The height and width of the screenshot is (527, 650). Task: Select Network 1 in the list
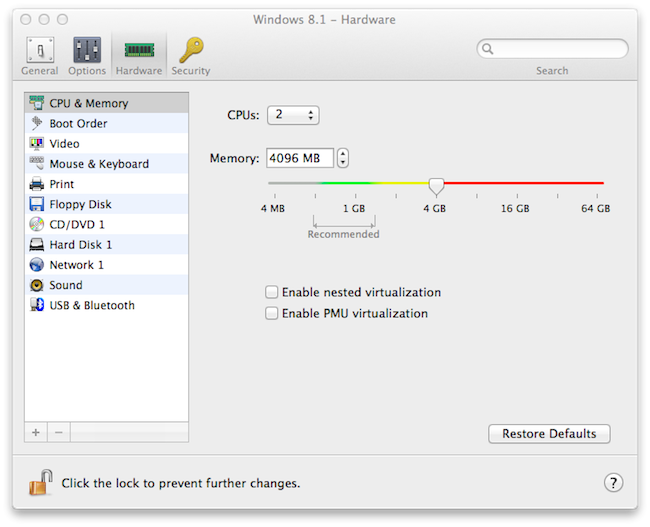[x=107, y=265]
